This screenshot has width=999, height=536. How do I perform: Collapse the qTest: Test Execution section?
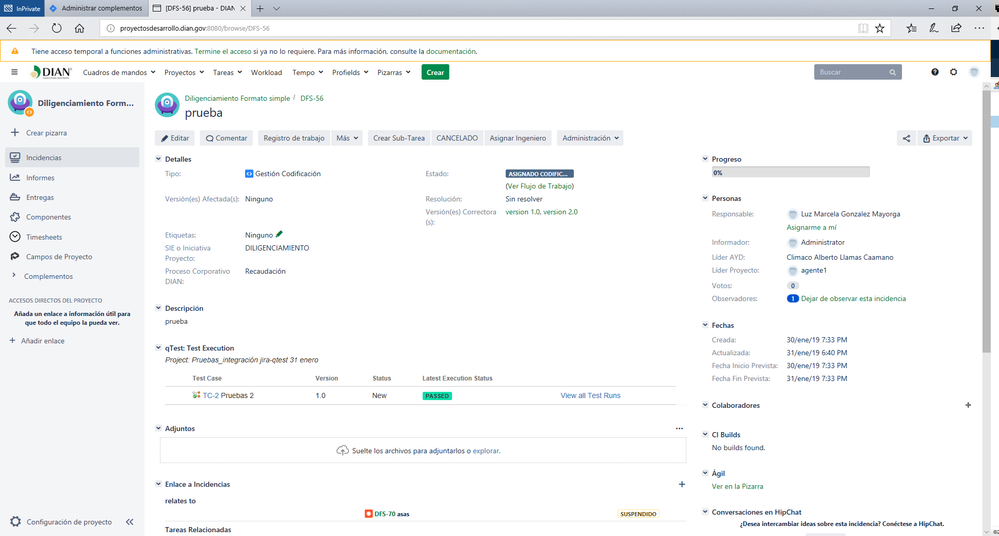158,348
